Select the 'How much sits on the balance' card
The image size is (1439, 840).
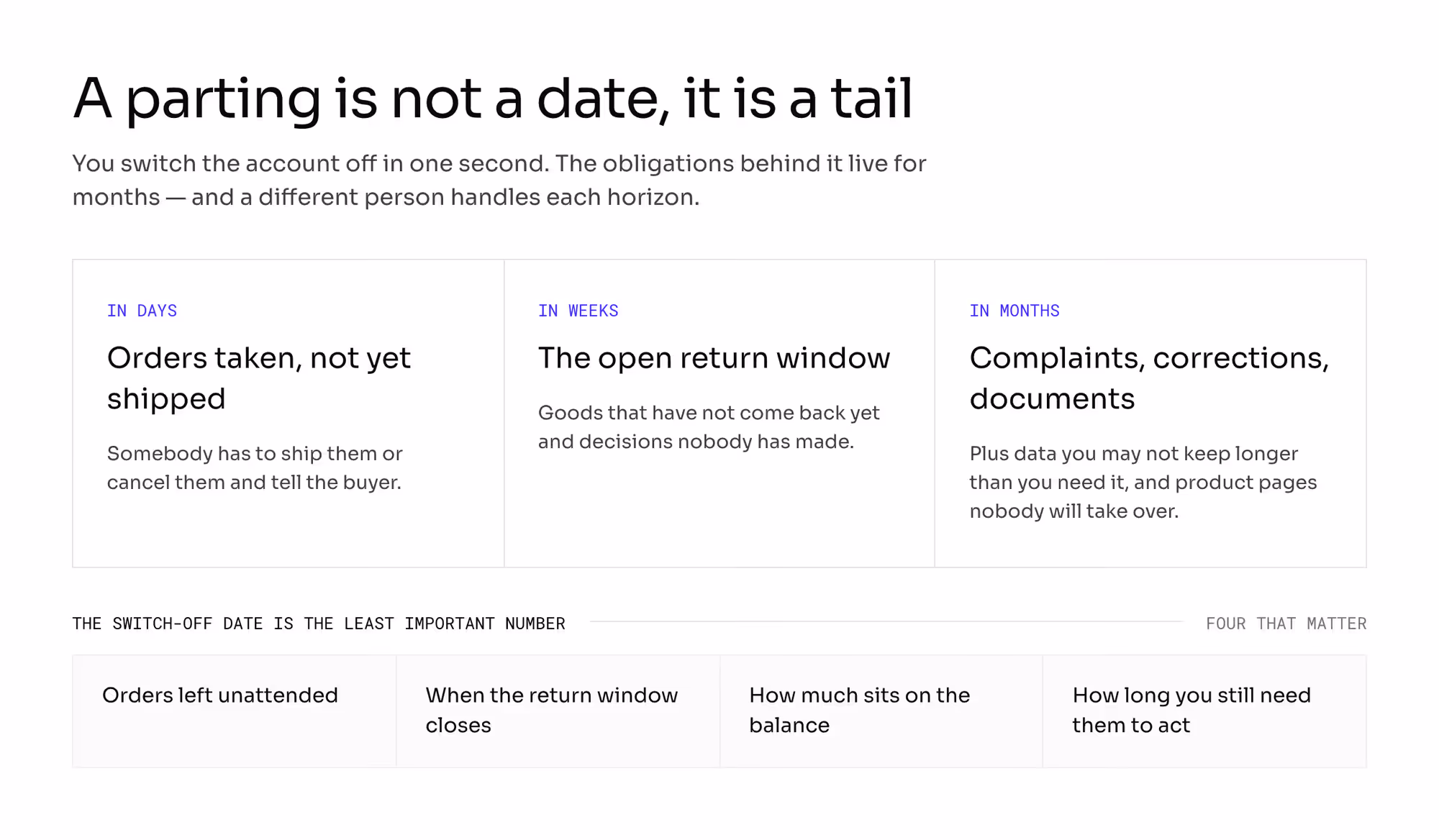pos(881,711)
